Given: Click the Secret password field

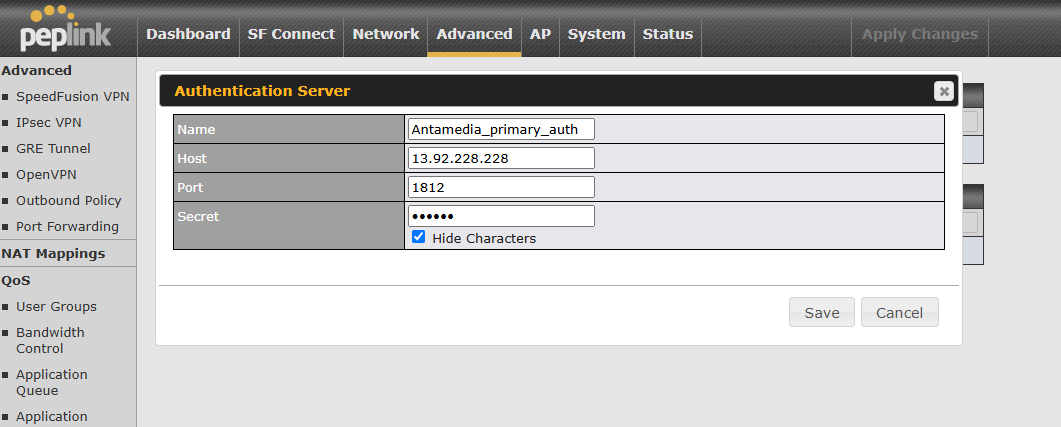Looking at the screenshot, I should tap(501, 216).
